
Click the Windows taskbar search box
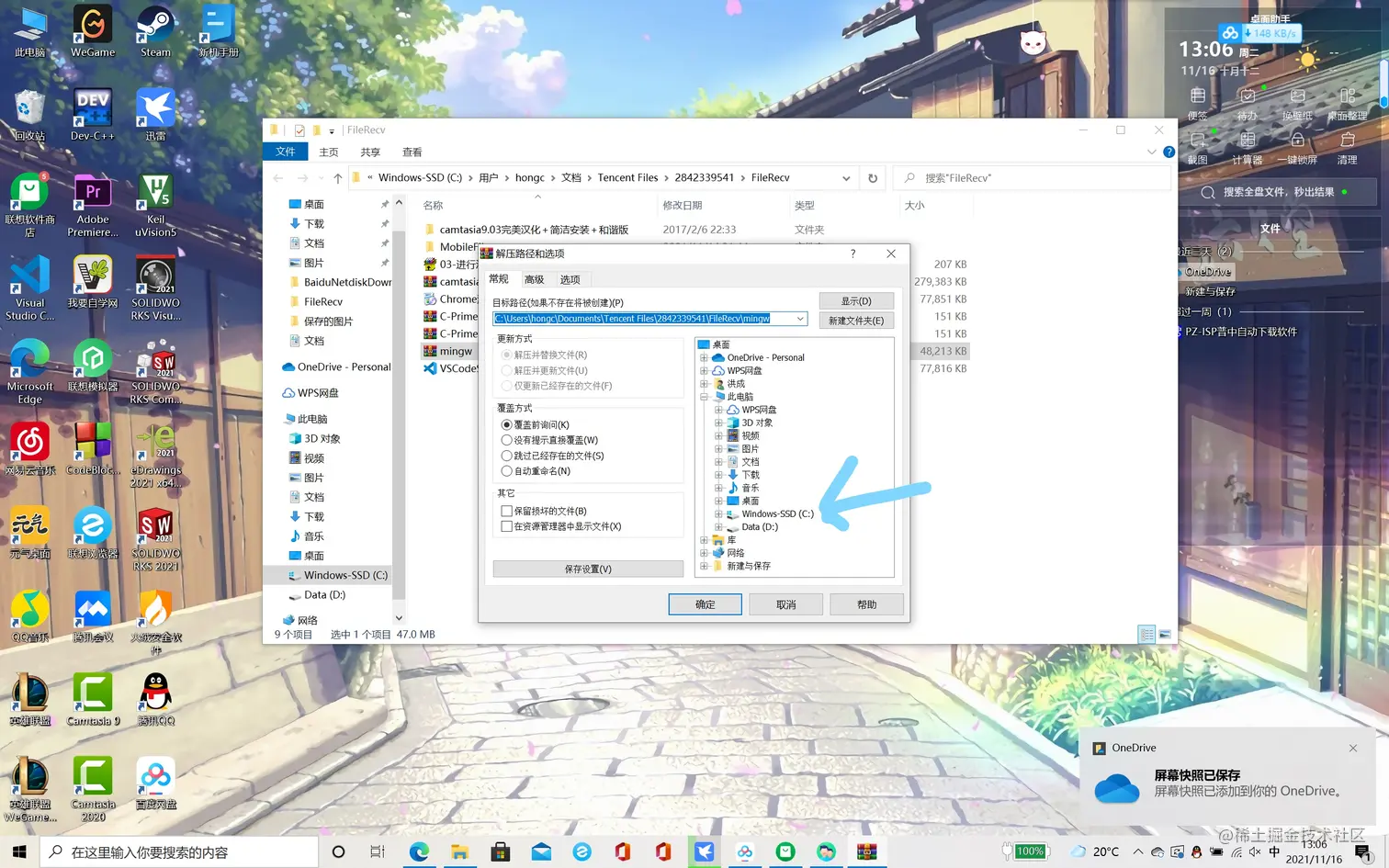pyautogui.click(x=178, y=852)
